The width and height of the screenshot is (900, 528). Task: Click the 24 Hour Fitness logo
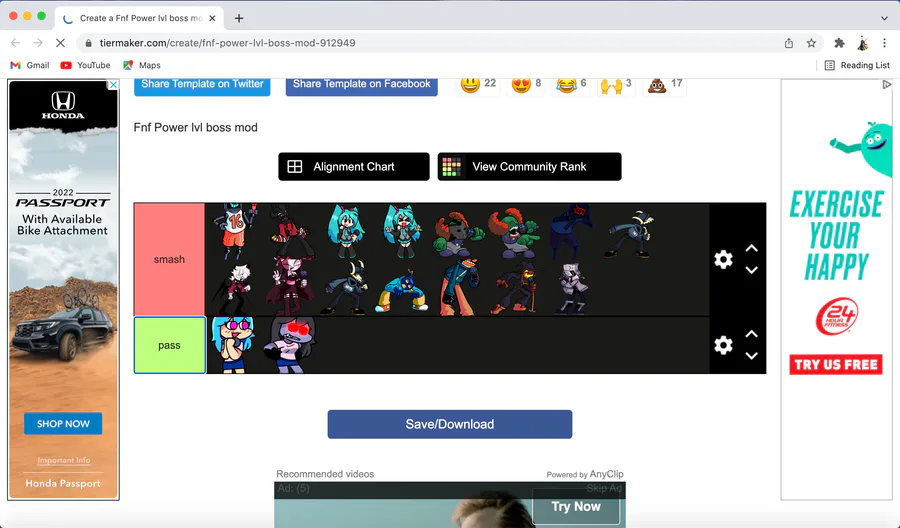[x=836, y=316]
